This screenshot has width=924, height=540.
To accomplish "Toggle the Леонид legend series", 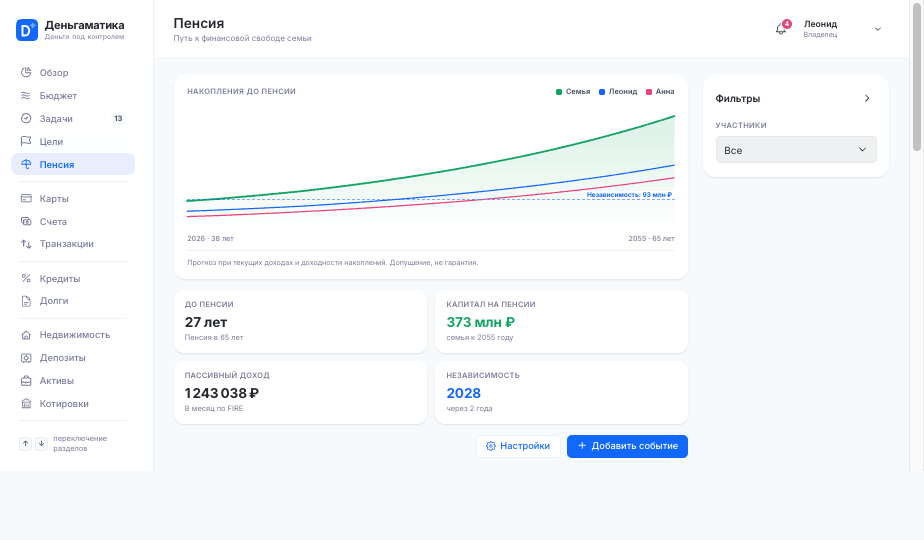I will [618, 92].
